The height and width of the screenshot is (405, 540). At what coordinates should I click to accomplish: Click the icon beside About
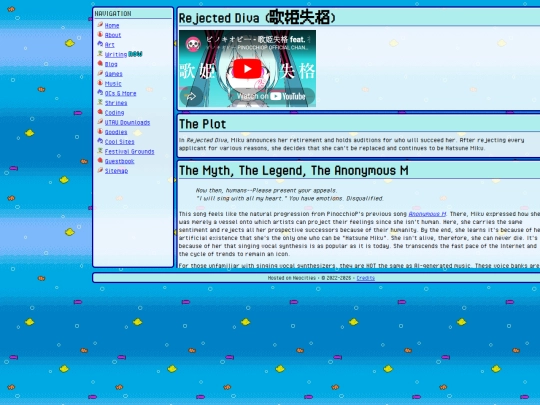coord(100,34)
